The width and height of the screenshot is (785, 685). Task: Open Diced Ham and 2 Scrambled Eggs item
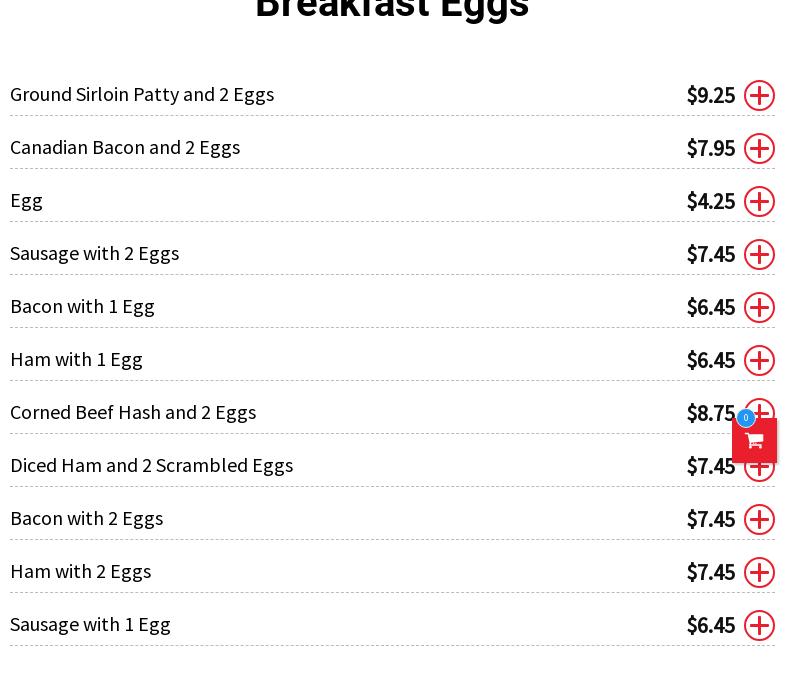[x=151, y=465]
